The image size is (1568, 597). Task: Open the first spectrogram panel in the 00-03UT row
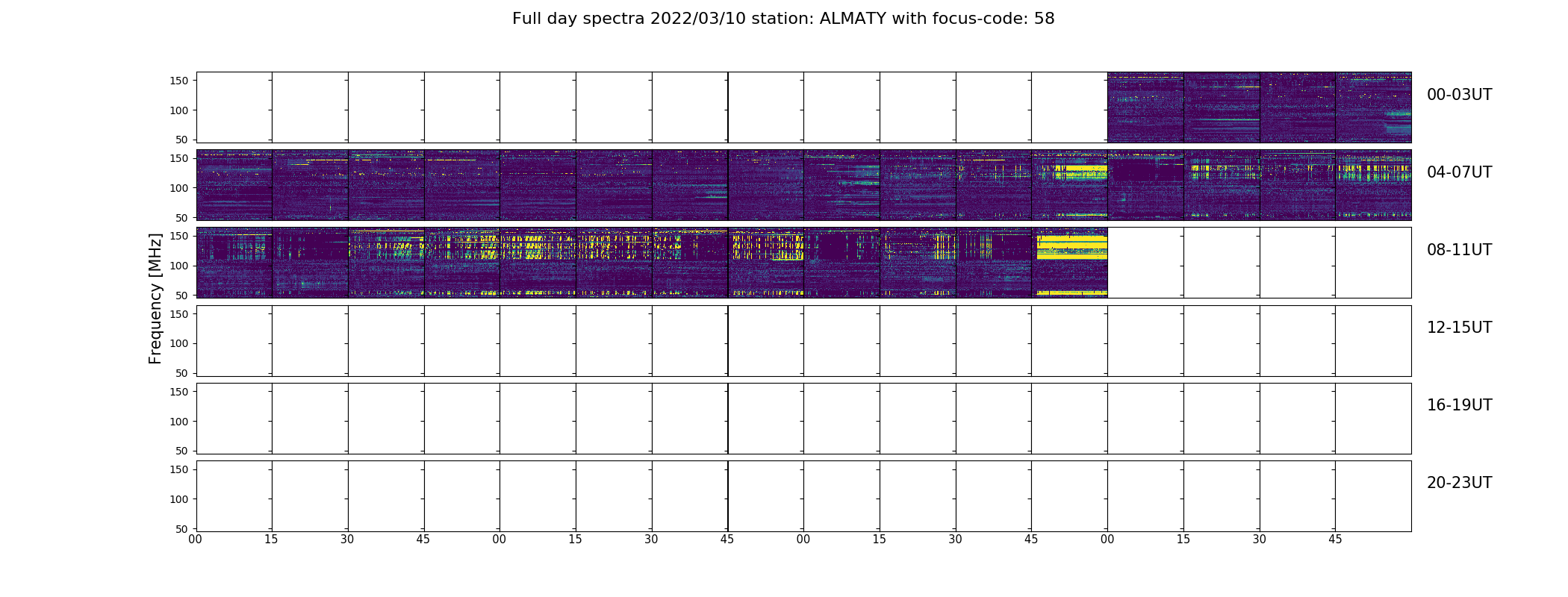pyautogui.click(x=1145, y=107)
